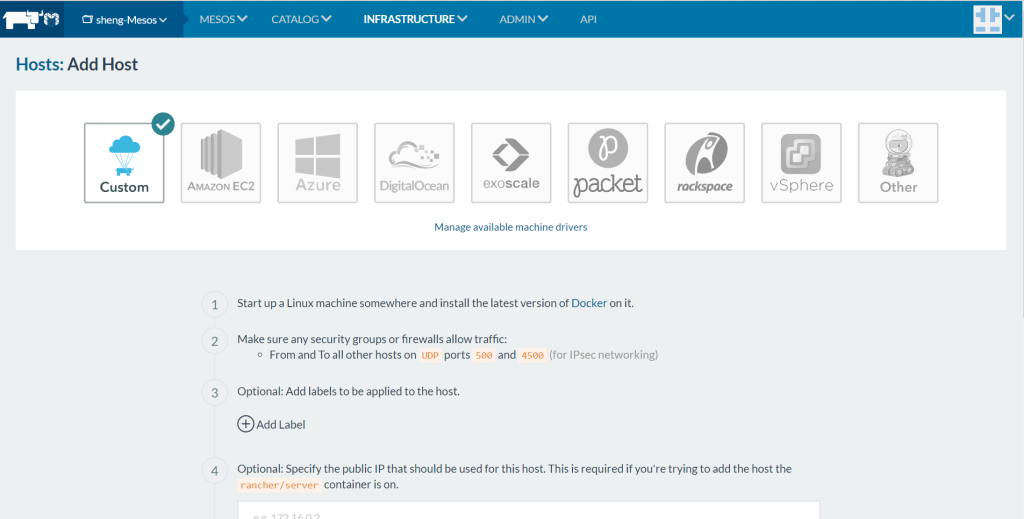Select the Packet driver icon

tap(608, 163)
